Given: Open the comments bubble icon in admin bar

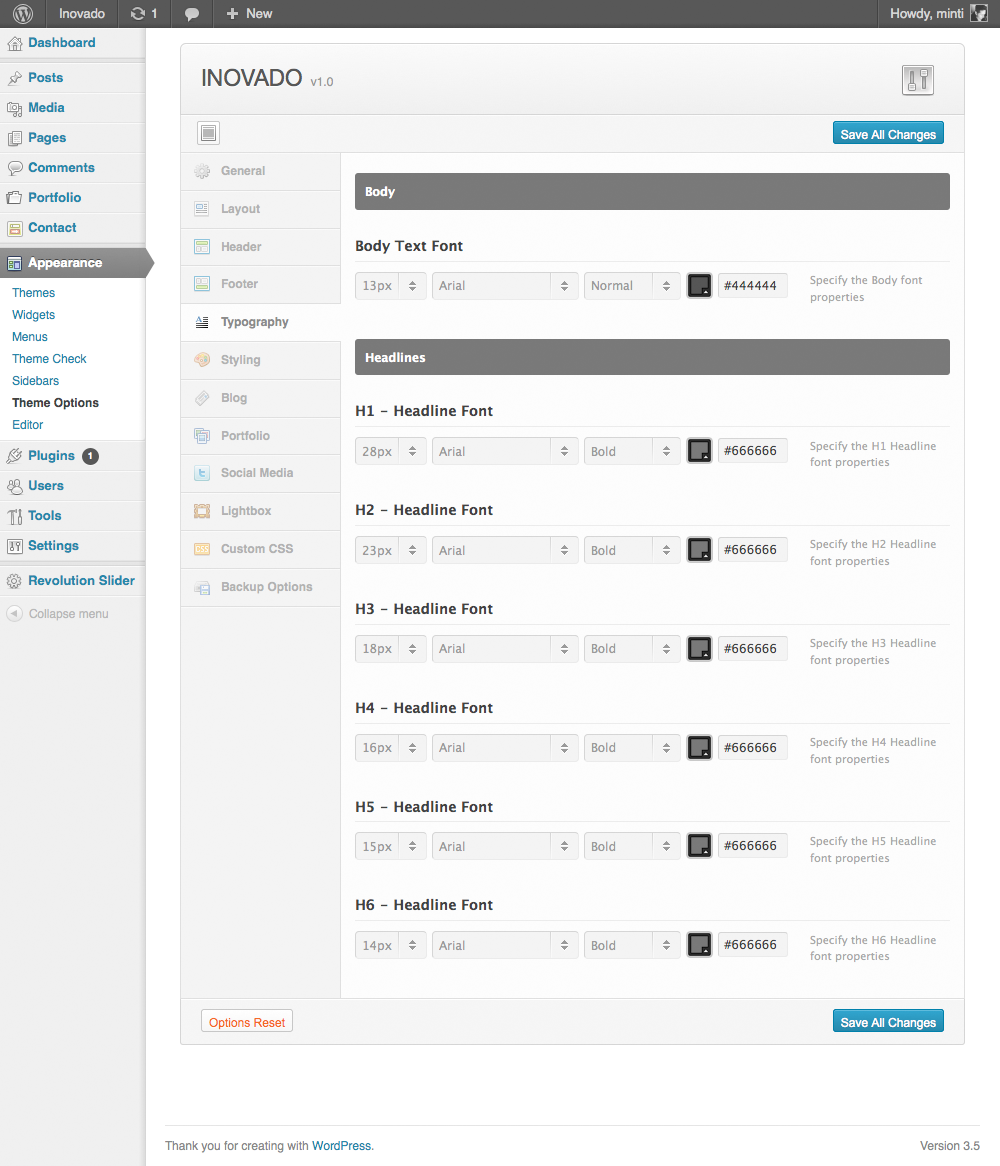Looking at the screenshot, I should tap(192, 14).
